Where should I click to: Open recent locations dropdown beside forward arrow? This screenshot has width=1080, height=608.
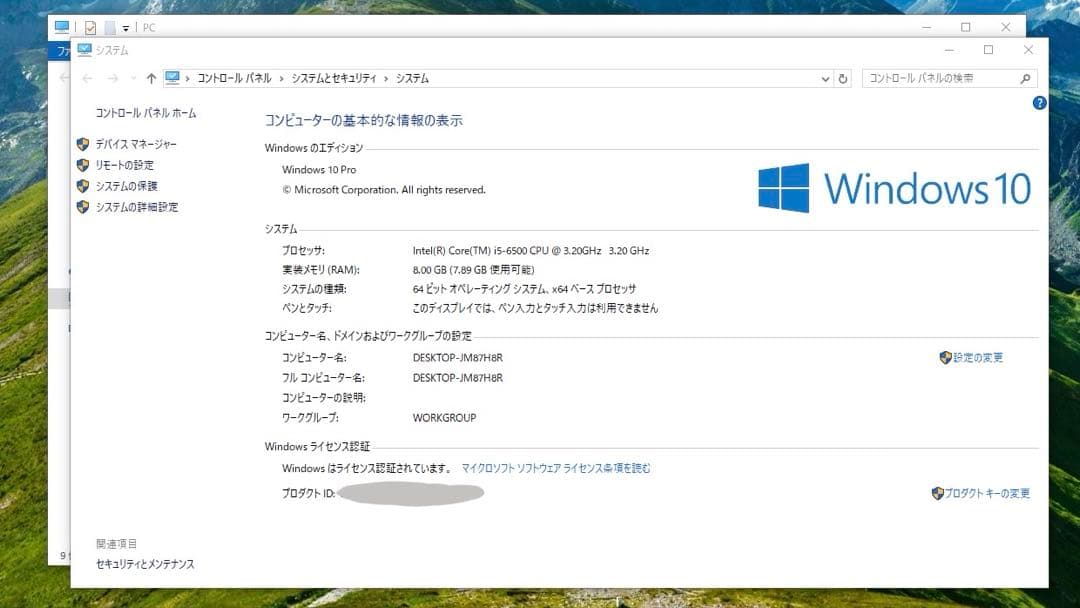(x=133, y=78)
